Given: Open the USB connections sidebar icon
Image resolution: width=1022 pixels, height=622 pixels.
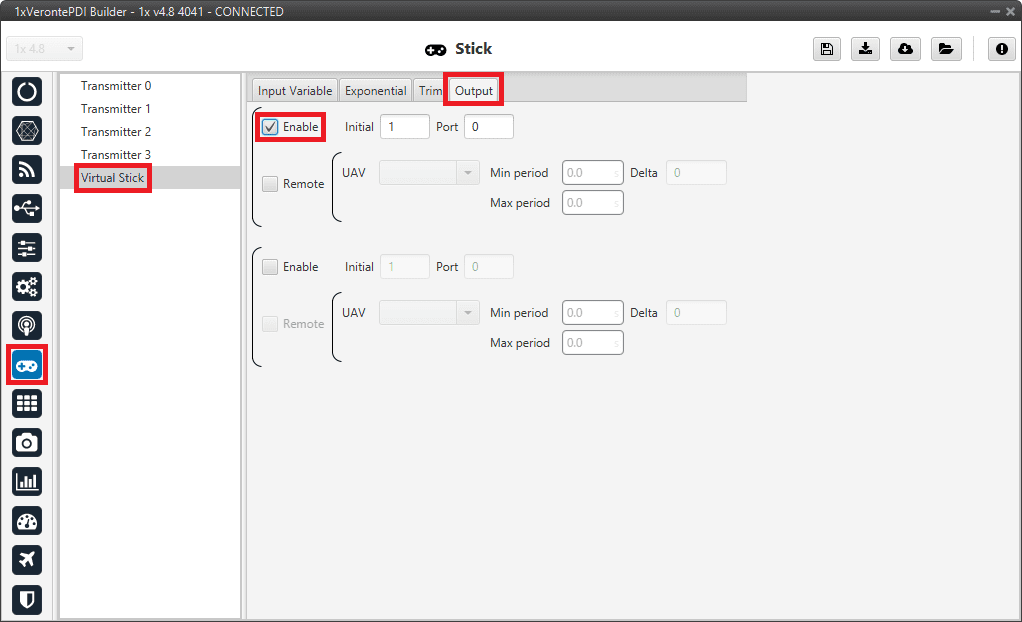Looking at the screenshot, I should (27, 208).
